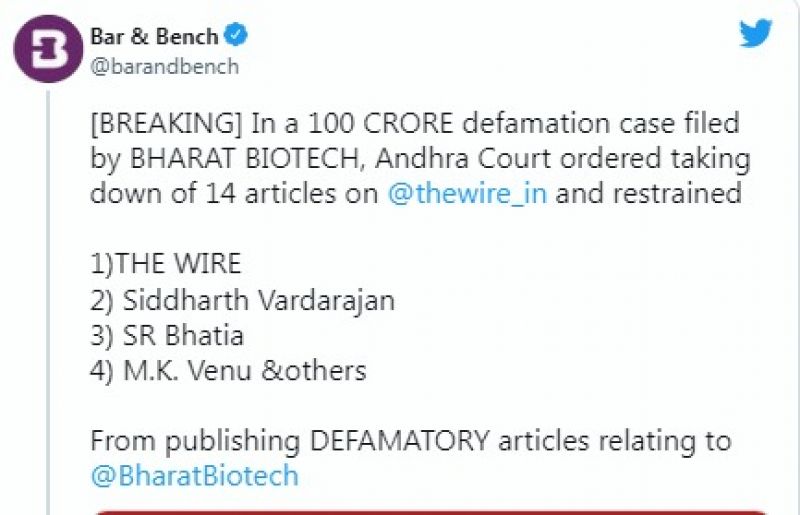Click the blue verified badge

[237, 37]
